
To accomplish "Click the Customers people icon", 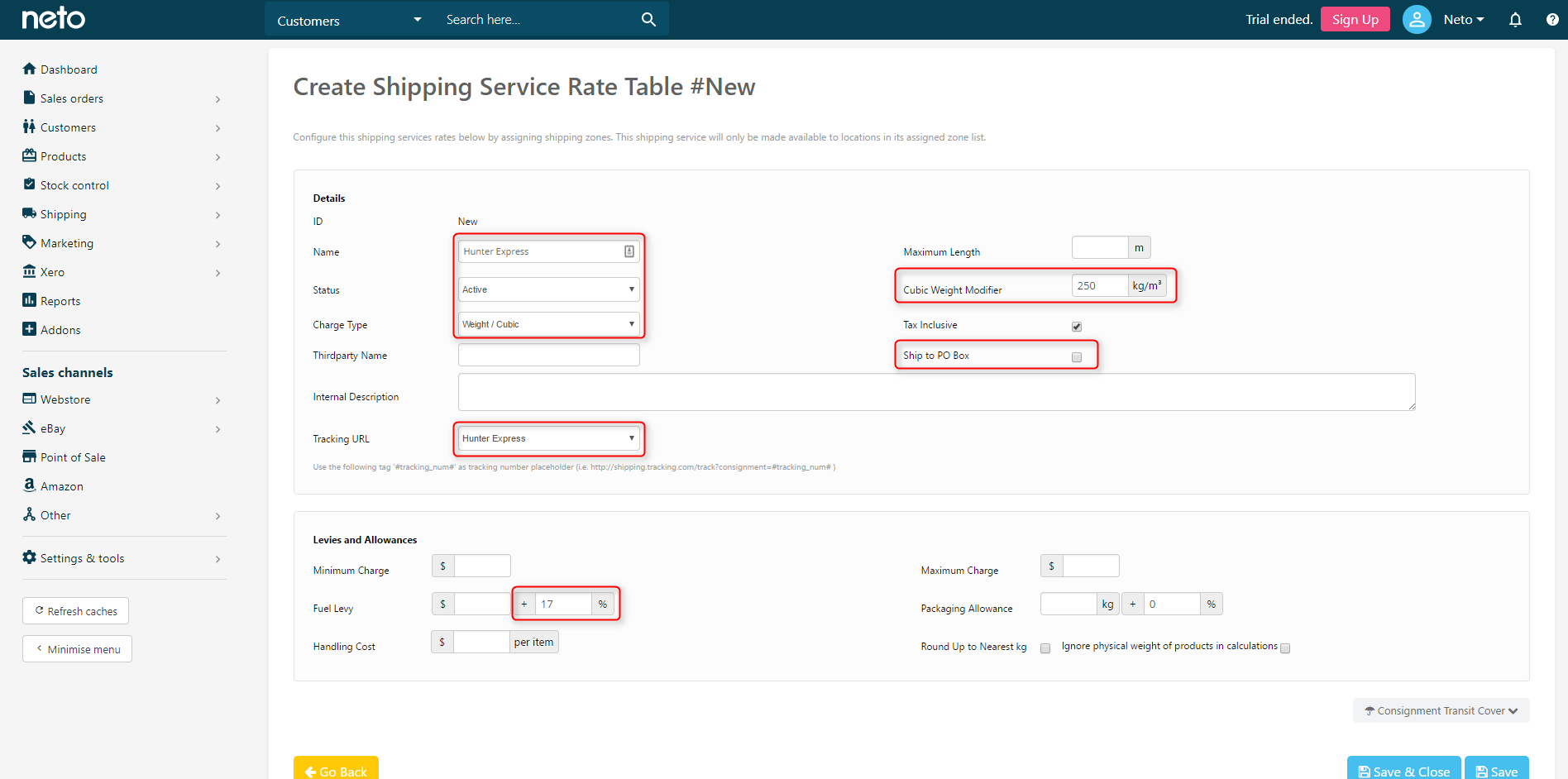I will pos(30,127).
